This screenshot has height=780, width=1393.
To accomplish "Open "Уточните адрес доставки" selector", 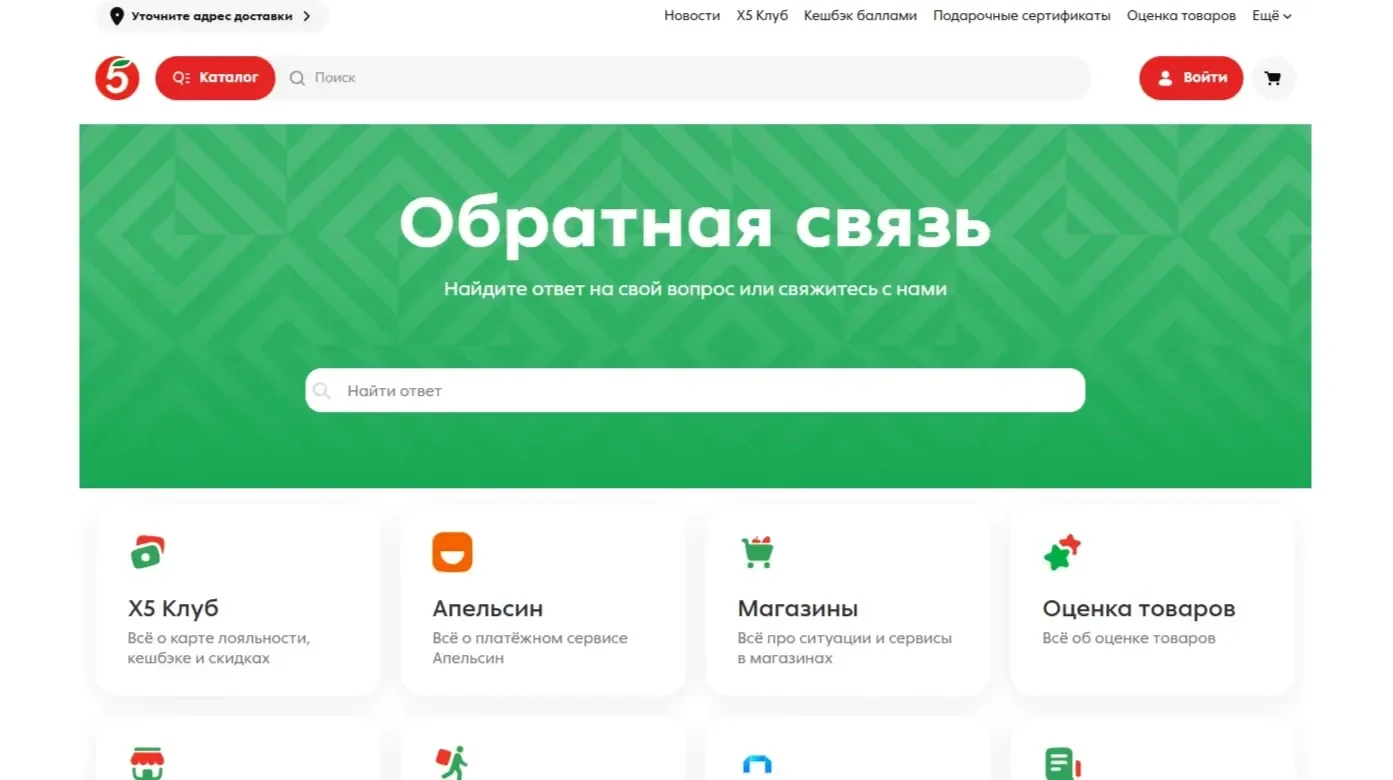I will pos(212,16).
